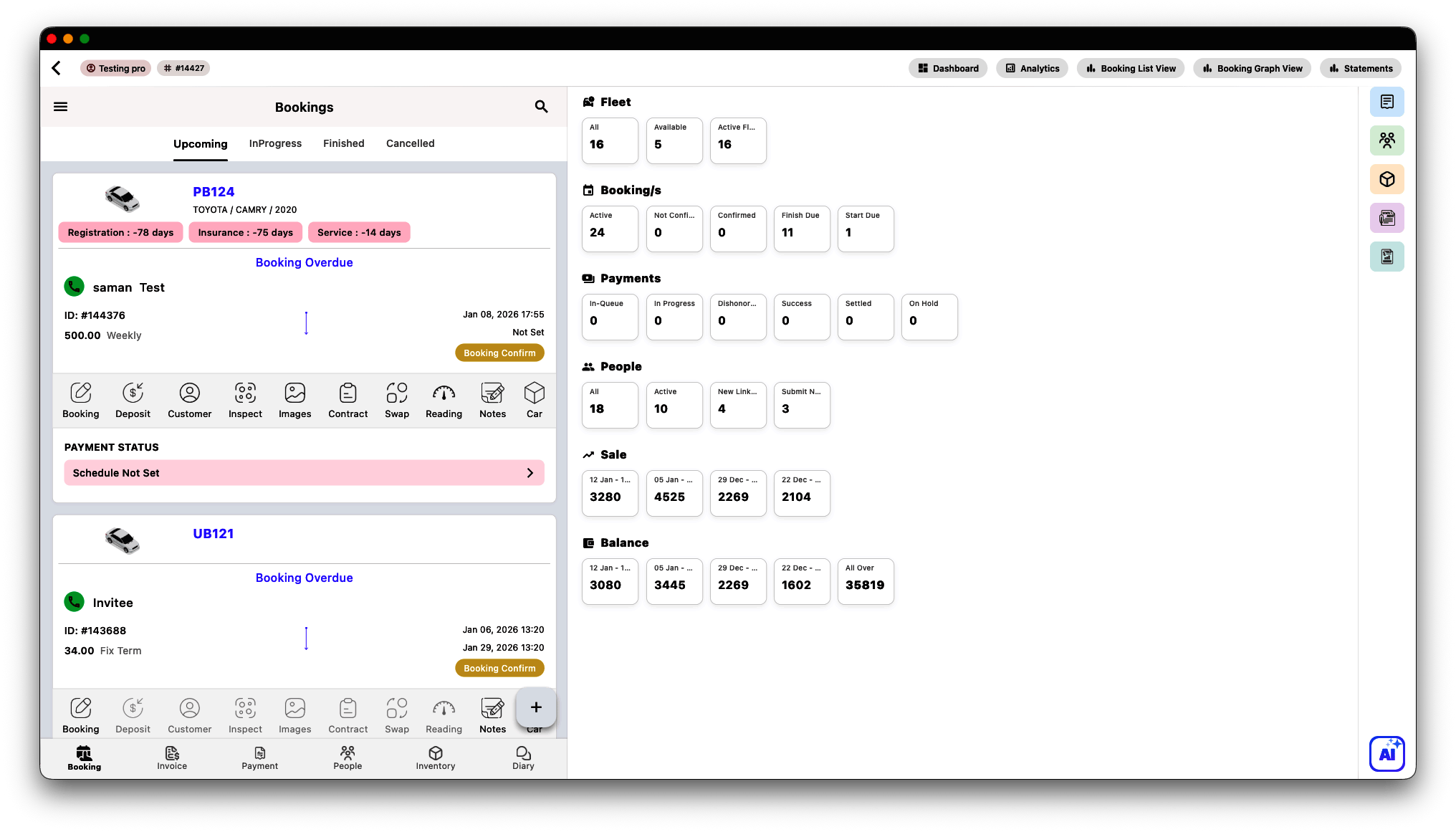Viewport: 1456px width, 832px height.
Task: Click Swap icon for PB124 booking
Action: point(396,400)
